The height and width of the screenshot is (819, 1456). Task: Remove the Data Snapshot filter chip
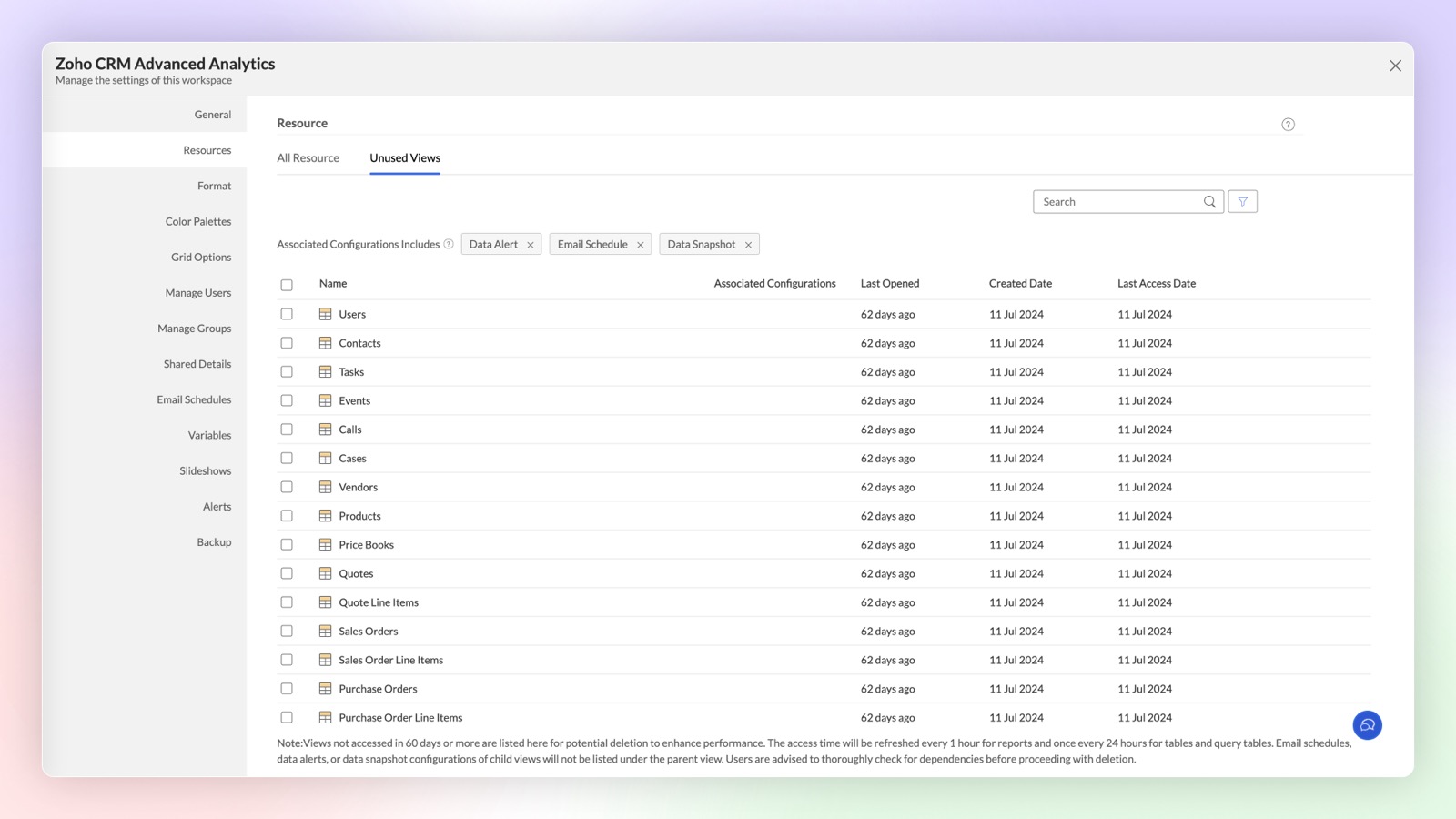[748, 245]
